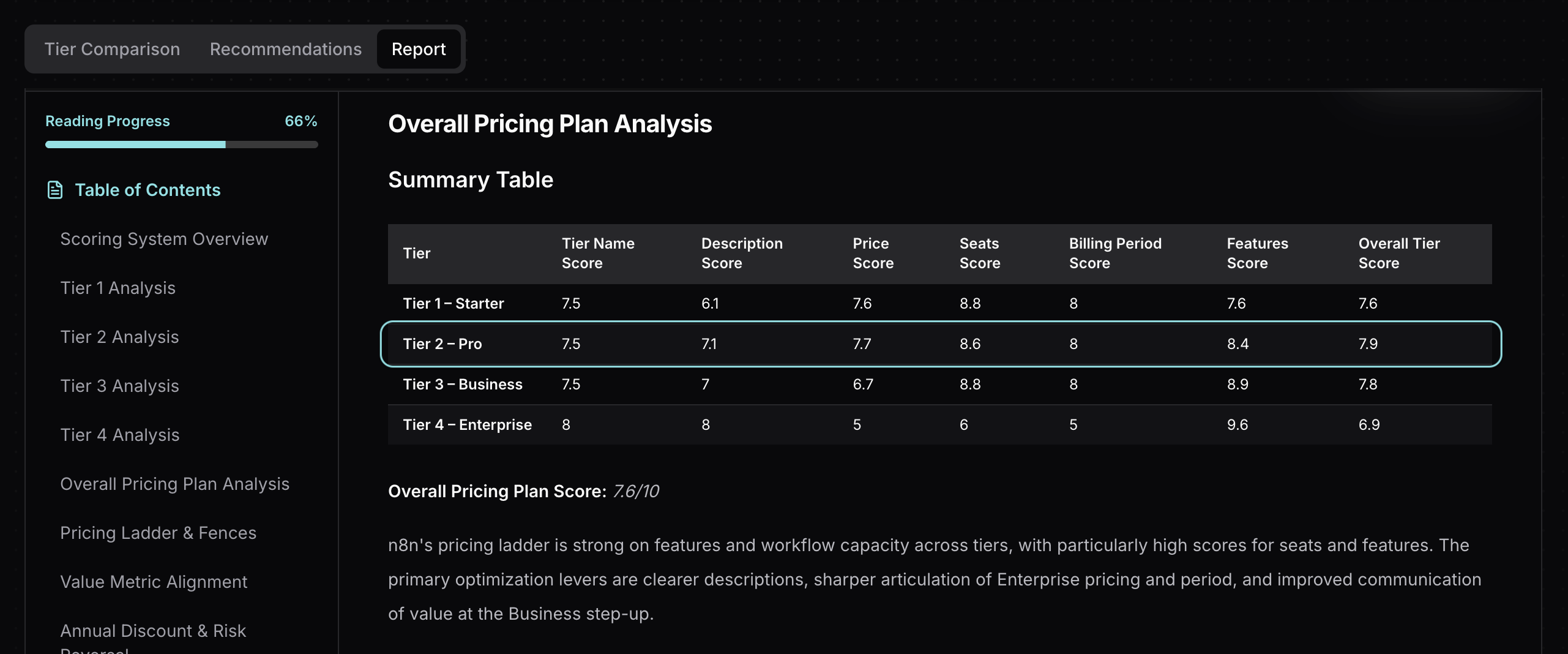Open the Scoring System Overview section
The width and height of the screenshot is (1568, 654).
pos(164,239)
